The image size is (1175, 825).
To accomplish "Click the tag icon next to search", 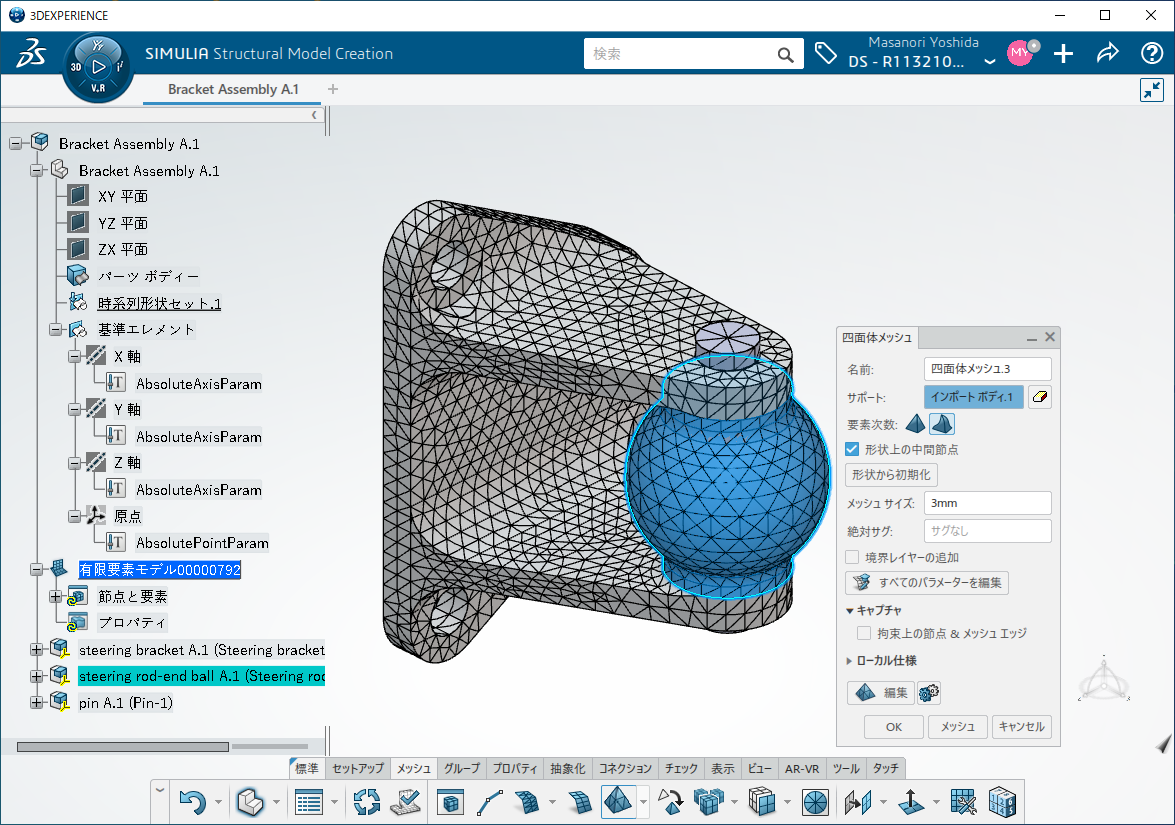I will [825, 54].
